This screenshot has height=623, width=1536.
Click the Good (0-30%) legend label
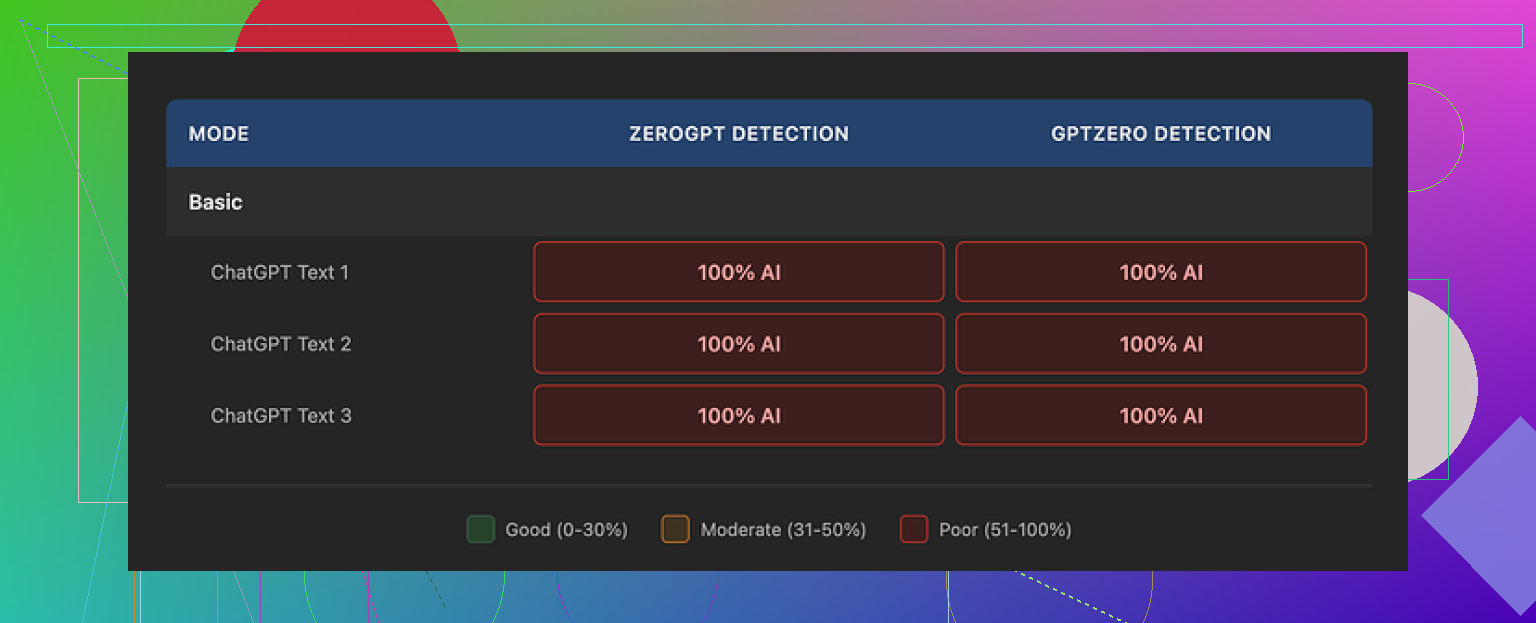[x=566, y=530]
